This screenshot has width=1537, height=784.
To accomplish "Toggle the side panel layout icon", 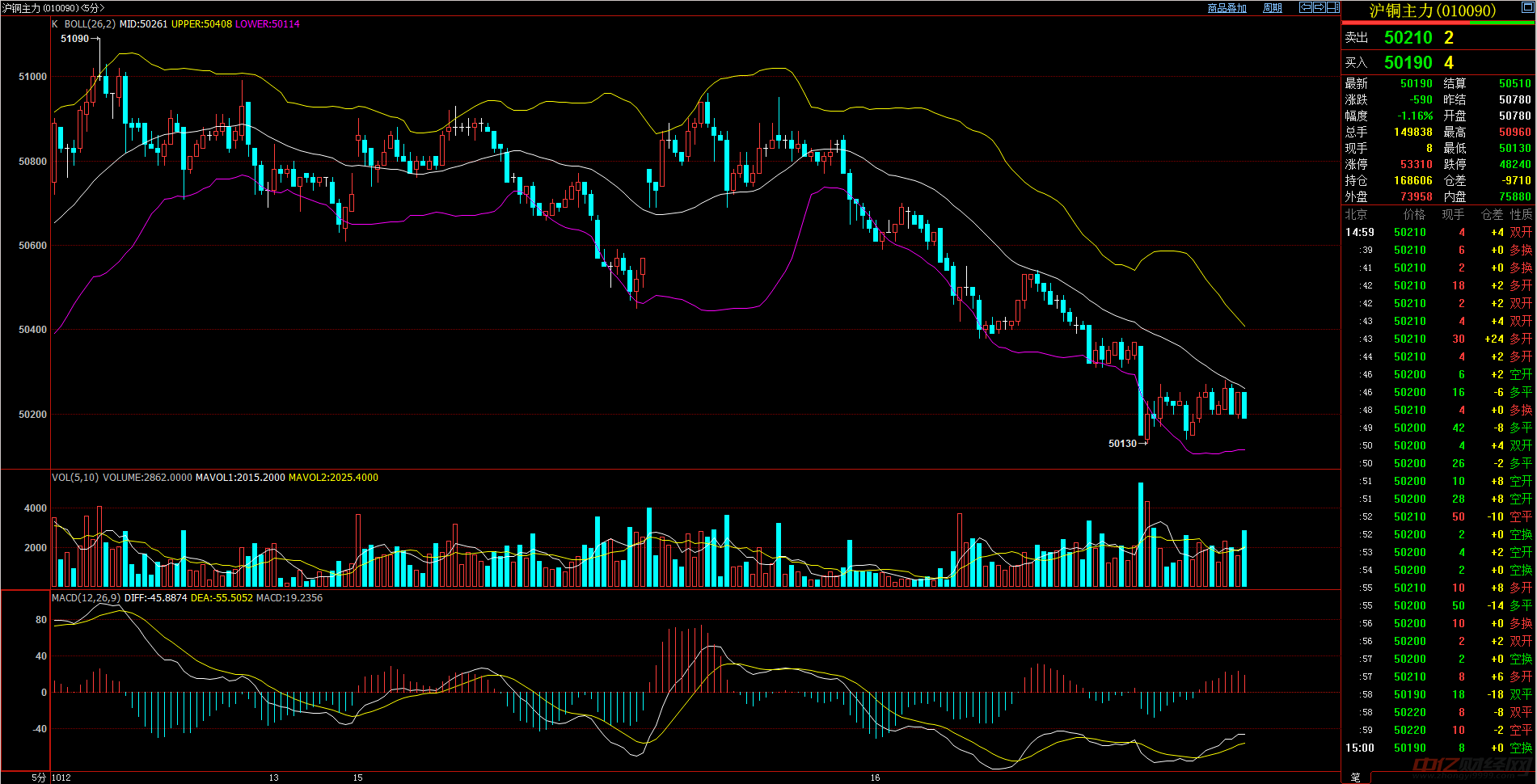I will tap(1333, 7).
